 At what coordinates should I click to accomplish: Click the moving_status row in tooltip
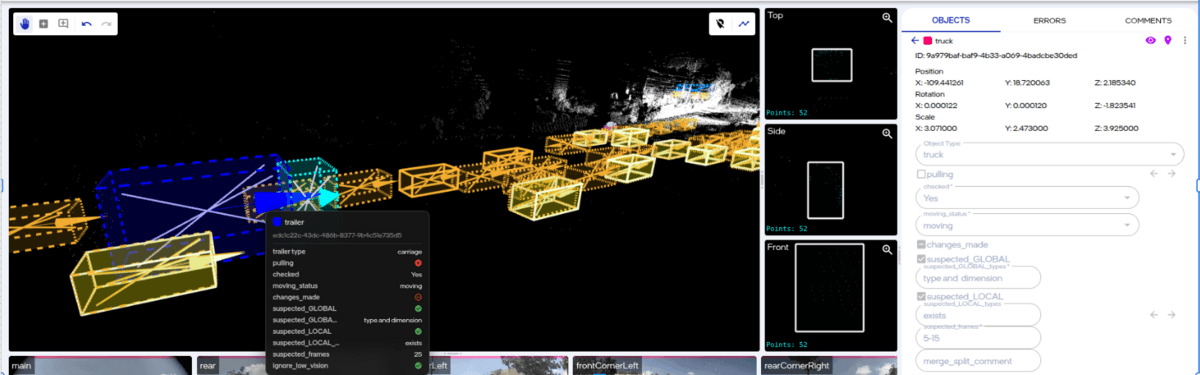tap(347, 286)
